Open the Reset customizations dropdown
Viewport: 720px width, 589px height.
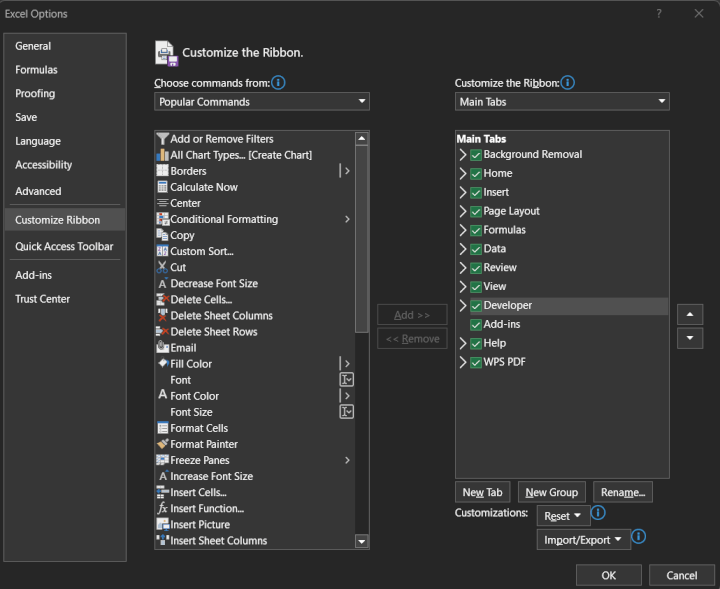click(563, 516)
